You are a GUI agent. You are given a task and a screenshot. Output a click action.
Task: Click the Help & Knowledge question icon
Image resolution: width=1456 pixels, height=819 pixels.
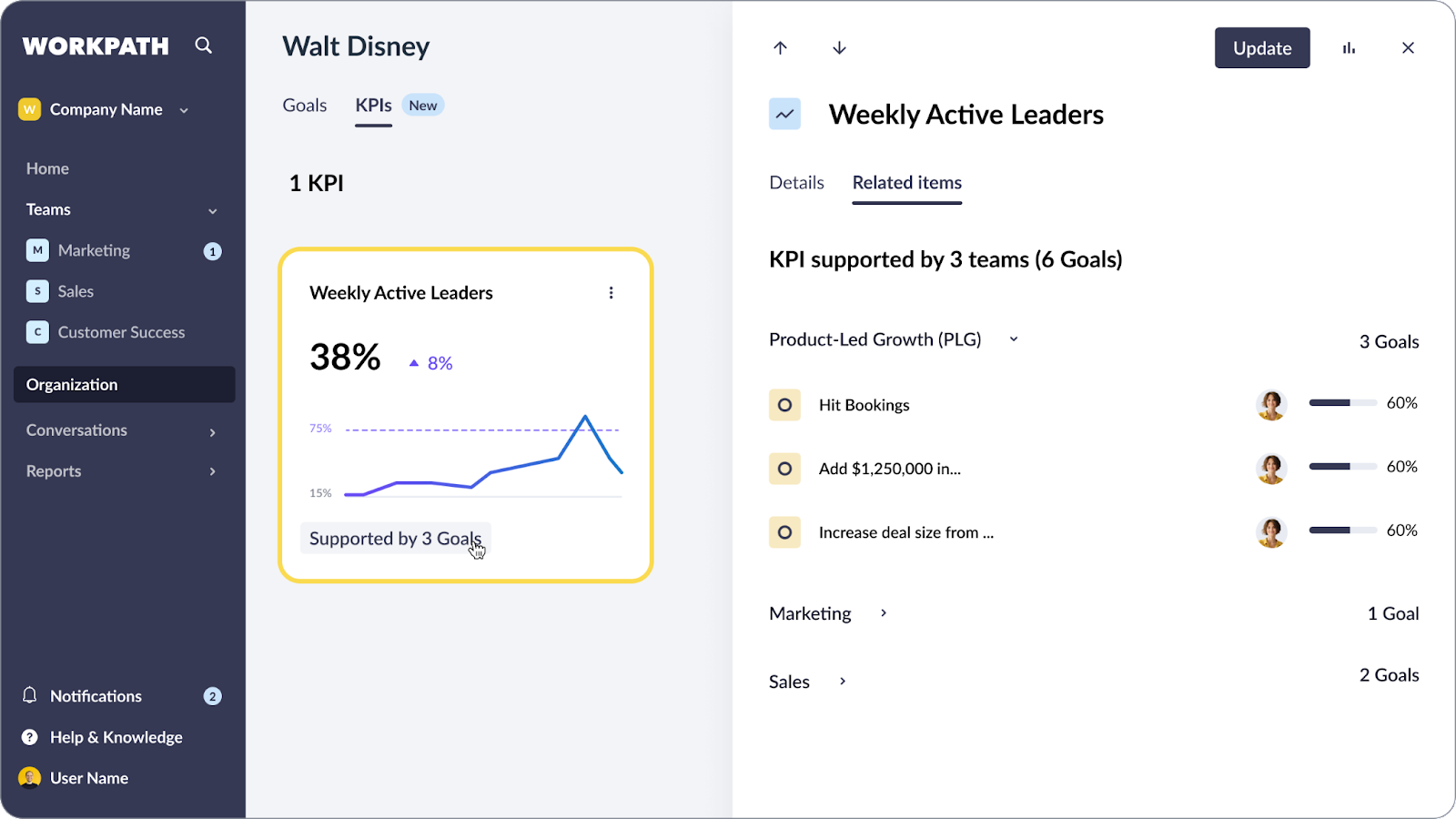pyautogui.click(x=30, y=737)
